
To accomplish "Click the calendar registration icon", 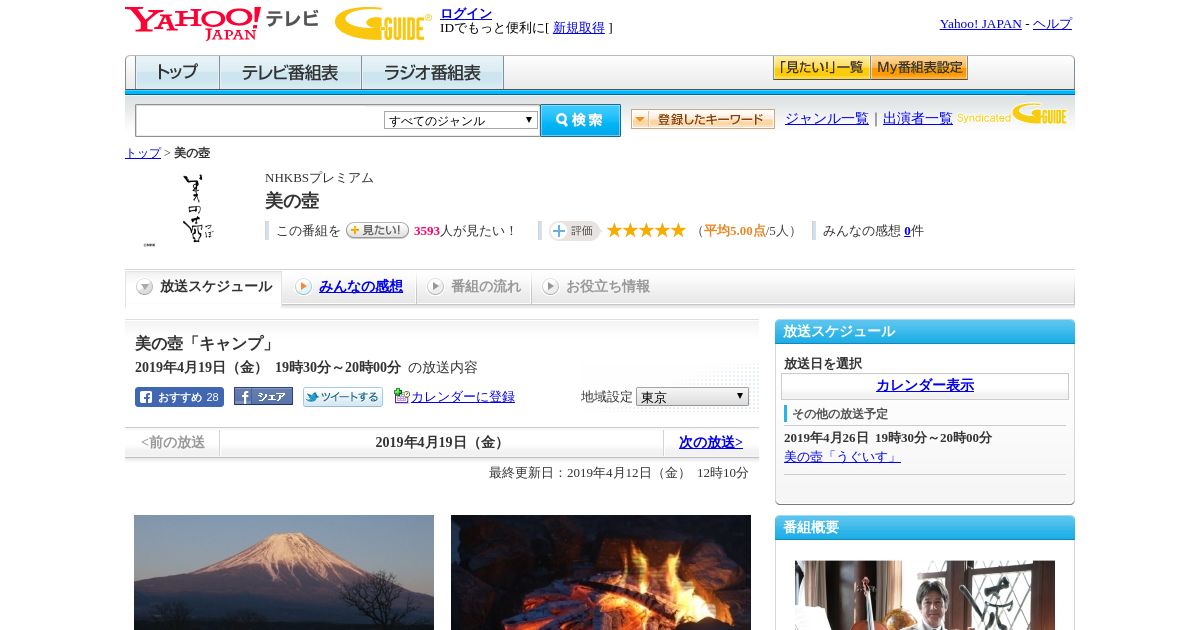I will pyautogui.click(x=401, y=396).
